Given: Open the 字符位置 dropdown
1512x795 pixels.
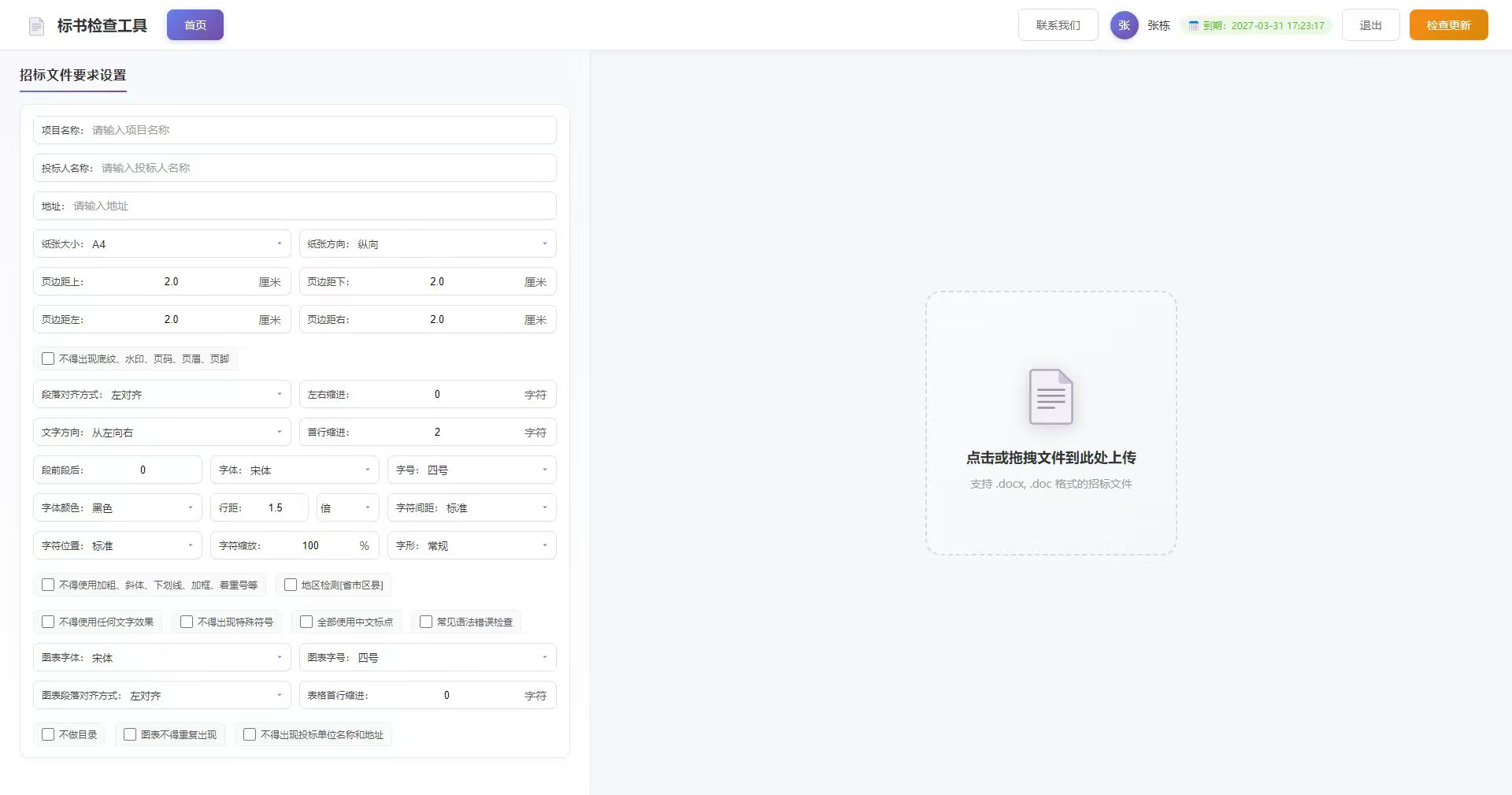Looking at the screenshot, I should 117,545.
